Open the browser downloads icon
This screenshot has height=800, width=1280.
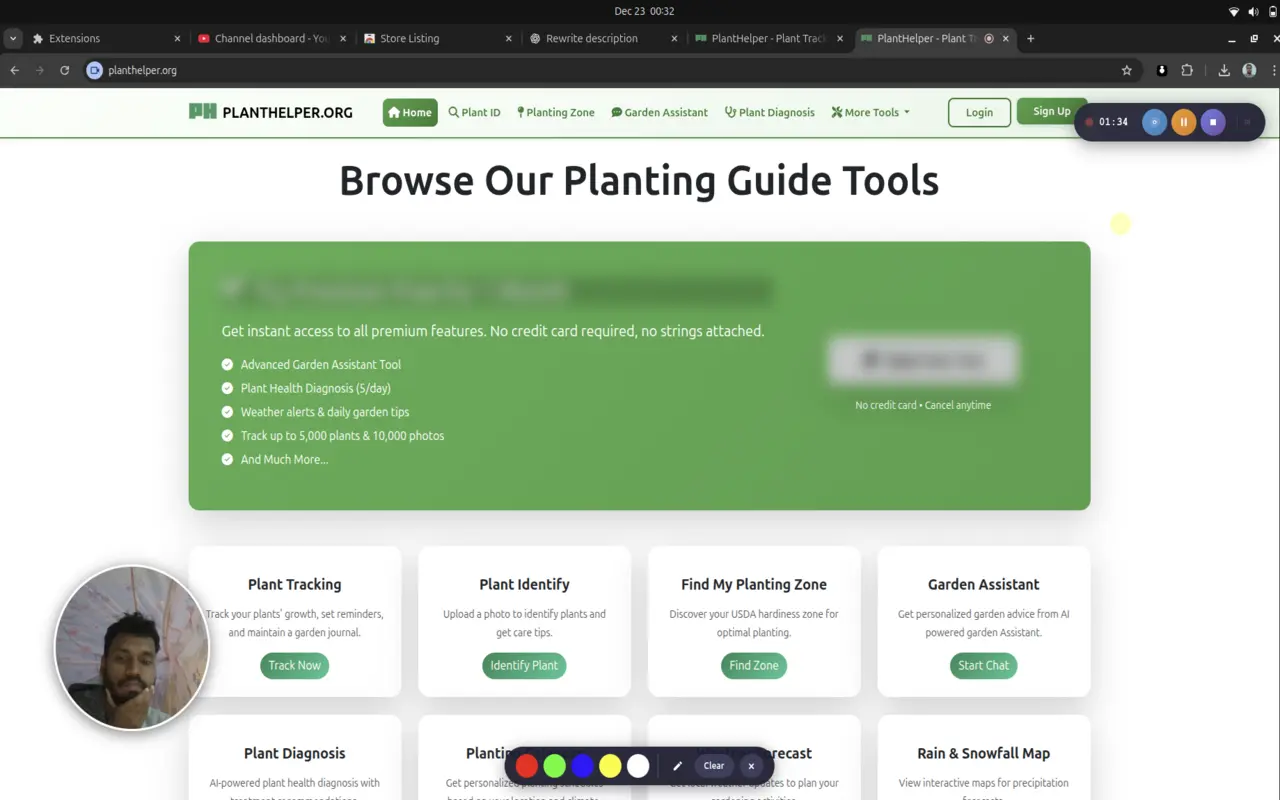pos(1224,70)
